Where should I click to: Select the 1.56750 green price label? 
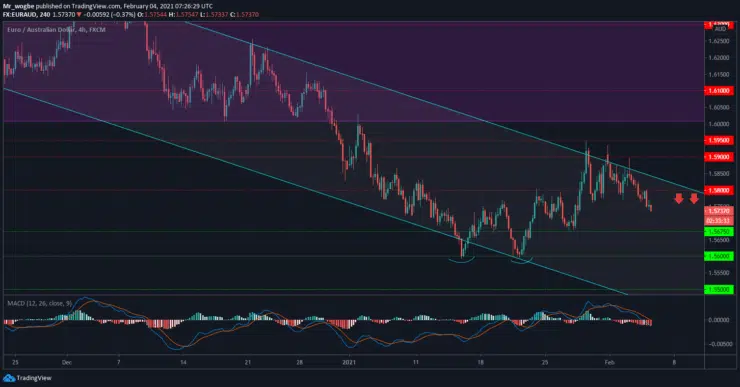(x=719, y=231)
